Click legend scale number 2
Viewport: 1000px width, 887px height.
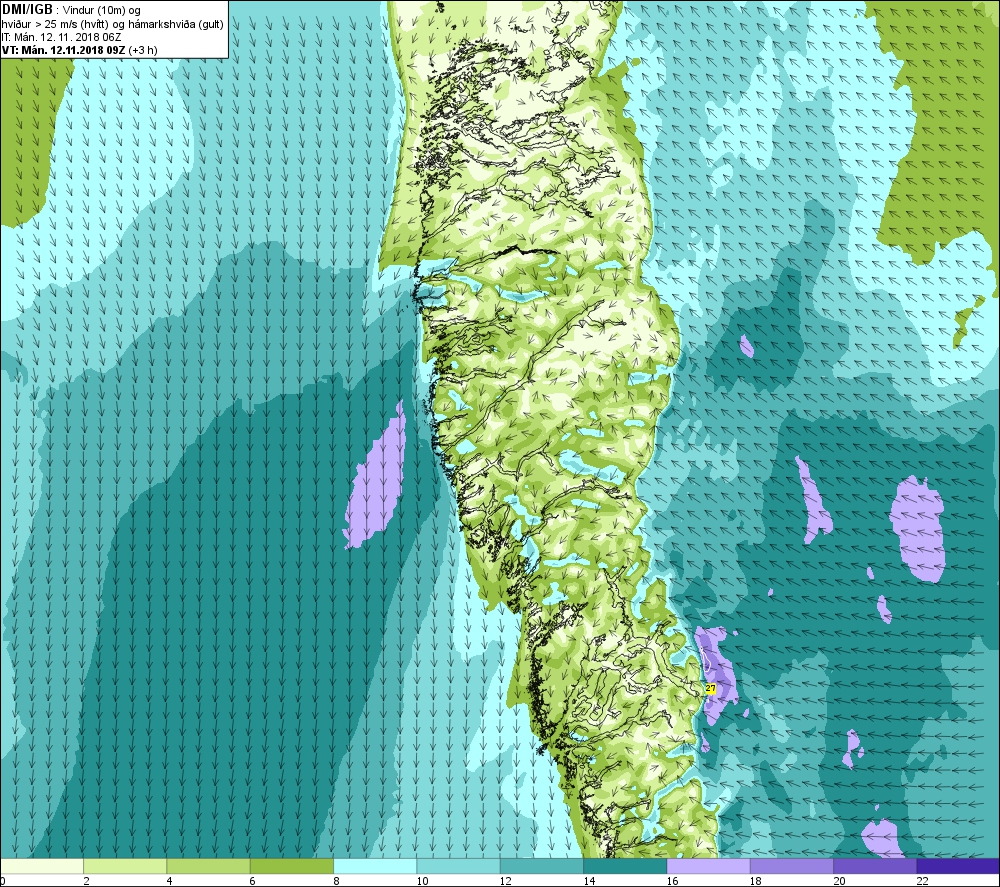point(86,881)
